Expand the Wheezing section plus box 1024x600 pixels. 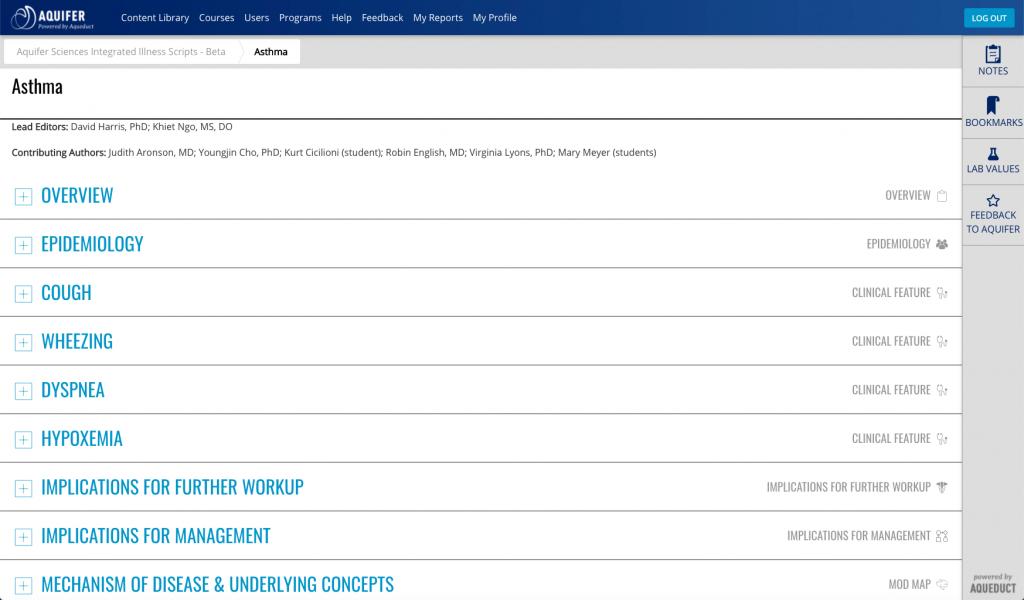coord(24,342)
